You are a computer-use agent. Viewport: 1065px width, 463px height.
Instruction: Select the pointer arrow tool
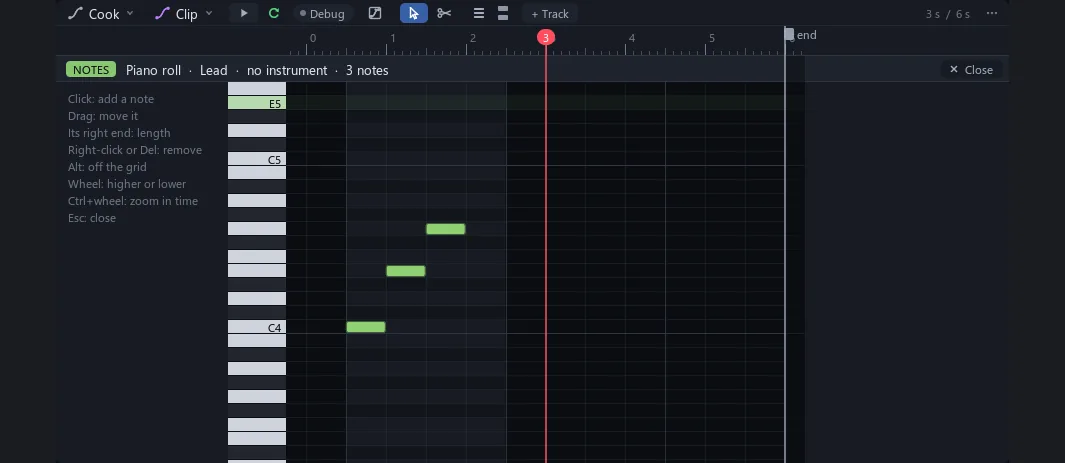point(414,14)
